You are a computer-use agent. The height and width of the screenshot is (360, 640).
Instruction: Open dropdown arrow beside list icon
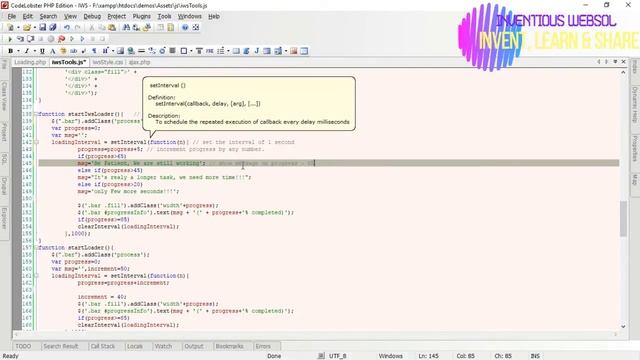pos(228,51)
